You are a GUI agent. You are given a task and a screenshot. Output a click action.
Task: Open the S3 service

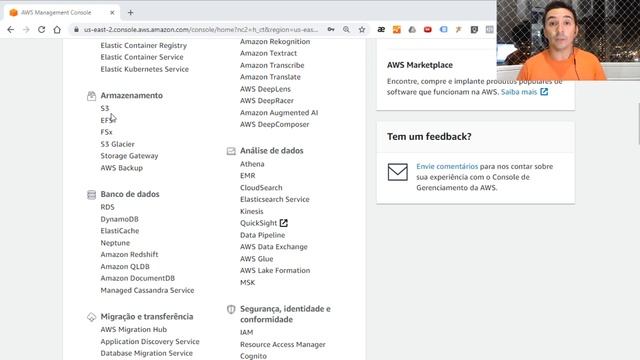(105, 108)
